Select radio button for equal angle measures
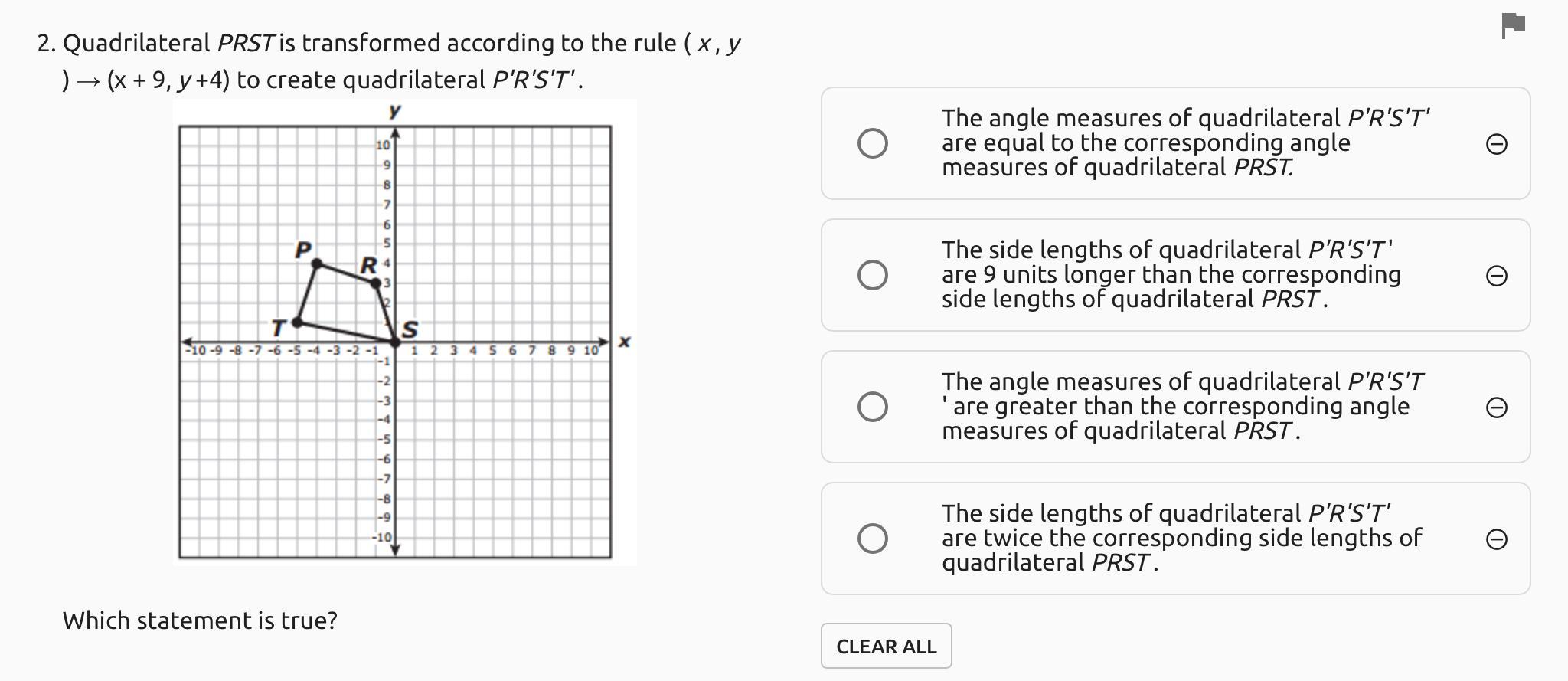This screenshot has height=681, width=1568. pyautogui.click(x=872, y=143)
